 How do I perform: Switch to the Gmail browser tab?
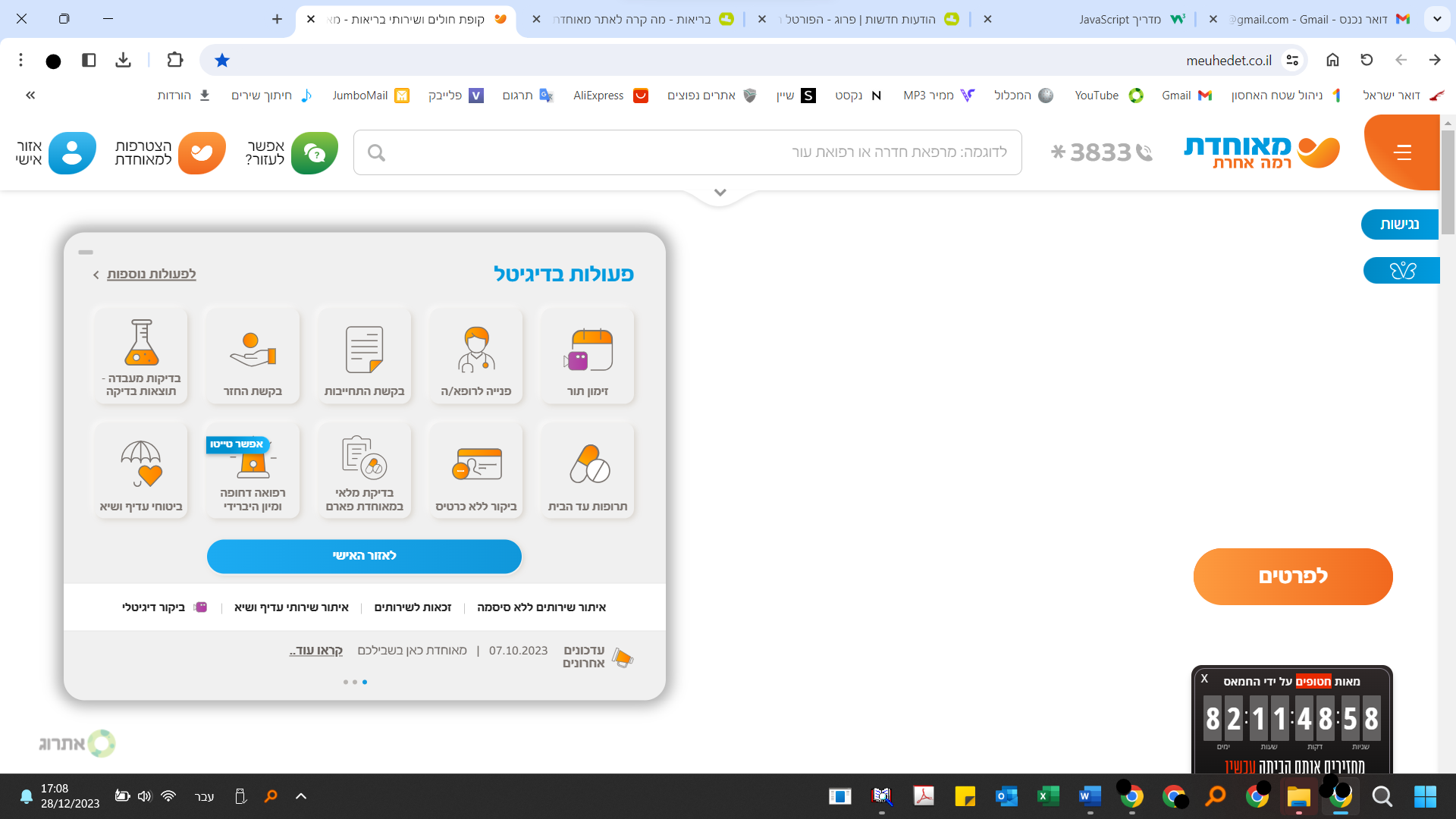click(1319, 19)
